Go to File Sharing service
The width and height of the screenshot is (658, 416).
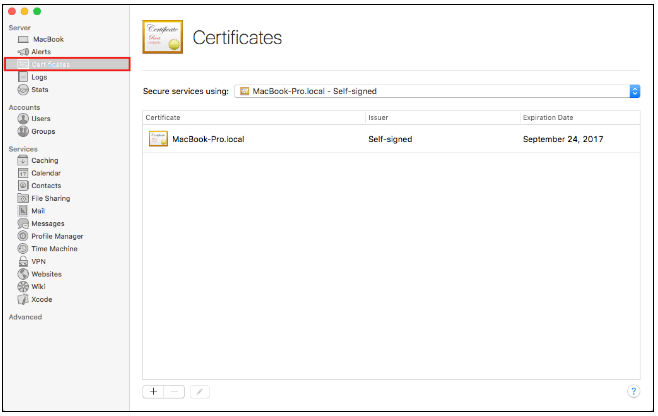click(x=50, y=198)
